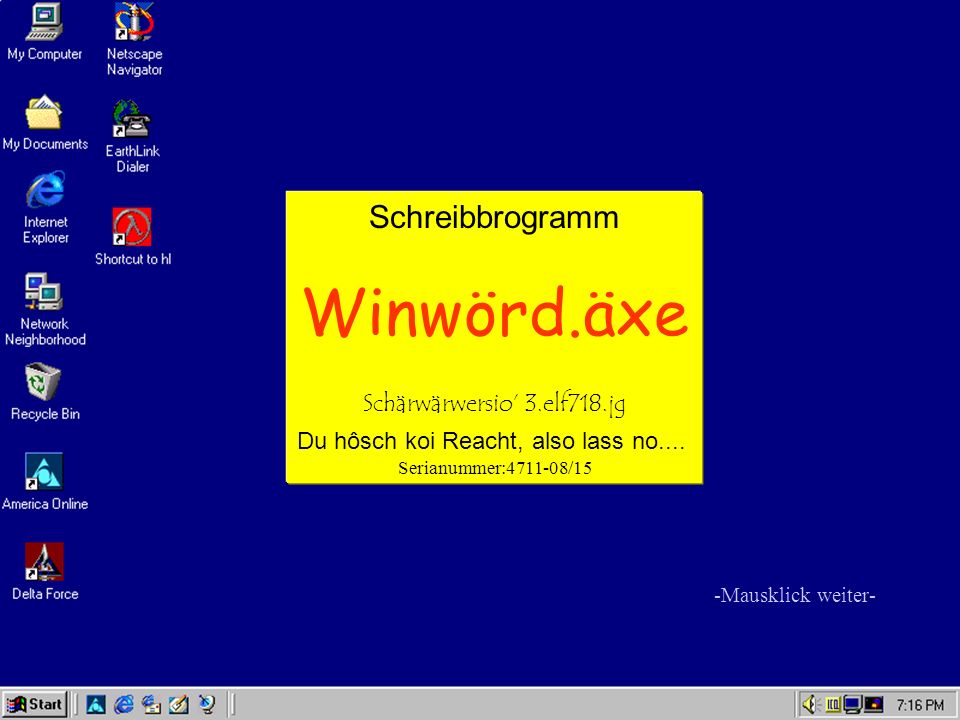Click the 7:16 PM clock
This screenshot has height=720, width=960.
point(920,705)
